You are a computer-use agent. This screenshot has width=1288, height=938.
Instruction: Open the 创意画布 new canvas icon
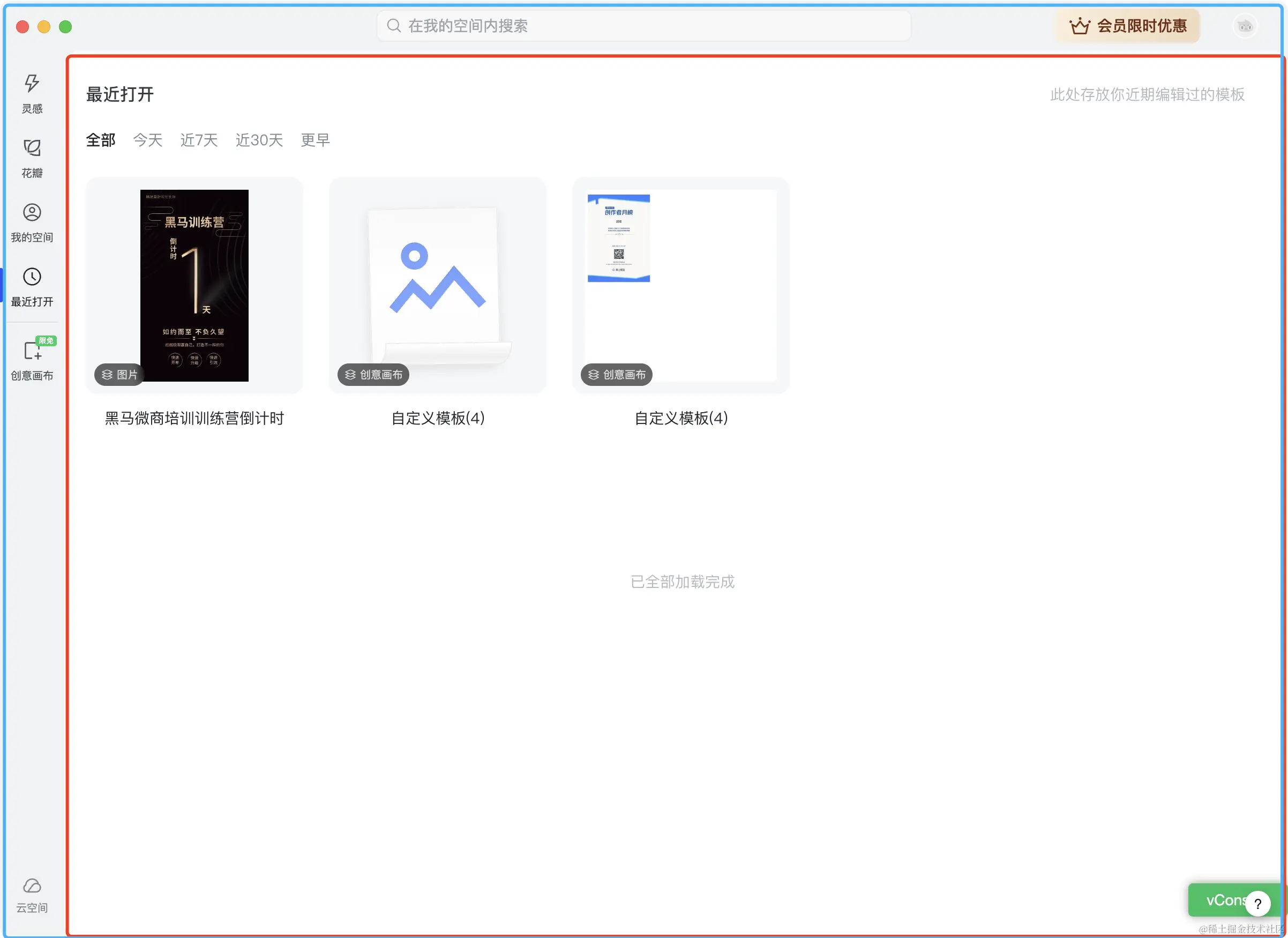pos(32,351)
